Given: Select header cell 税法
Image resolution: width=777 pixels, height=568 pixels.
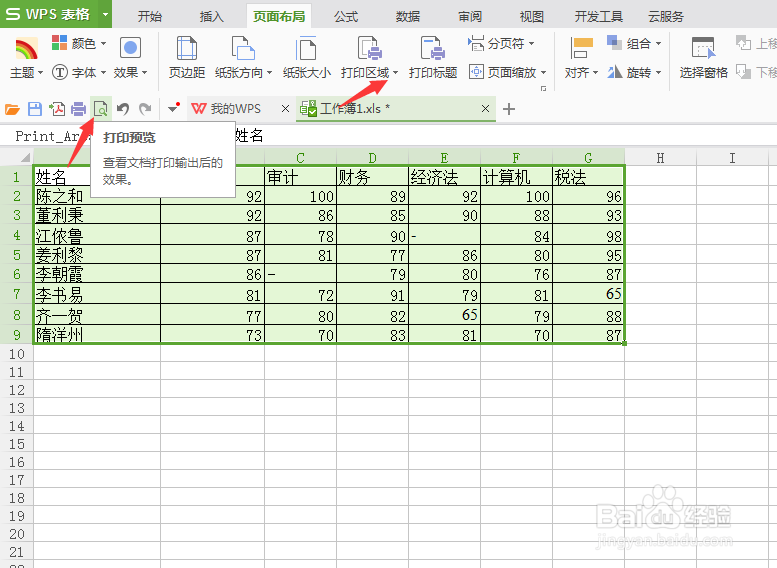Looking at the screenshot, I should point(588,177).
